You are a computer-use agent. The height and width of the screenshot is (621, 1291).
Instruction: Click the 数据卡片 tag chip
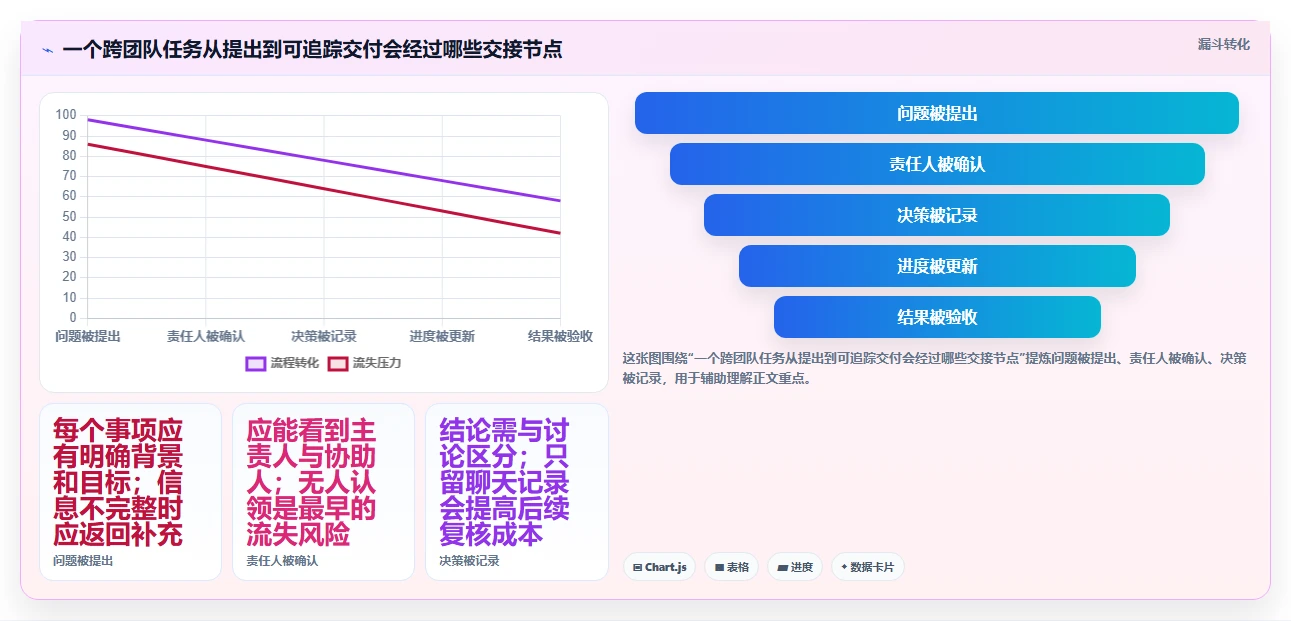868,567
